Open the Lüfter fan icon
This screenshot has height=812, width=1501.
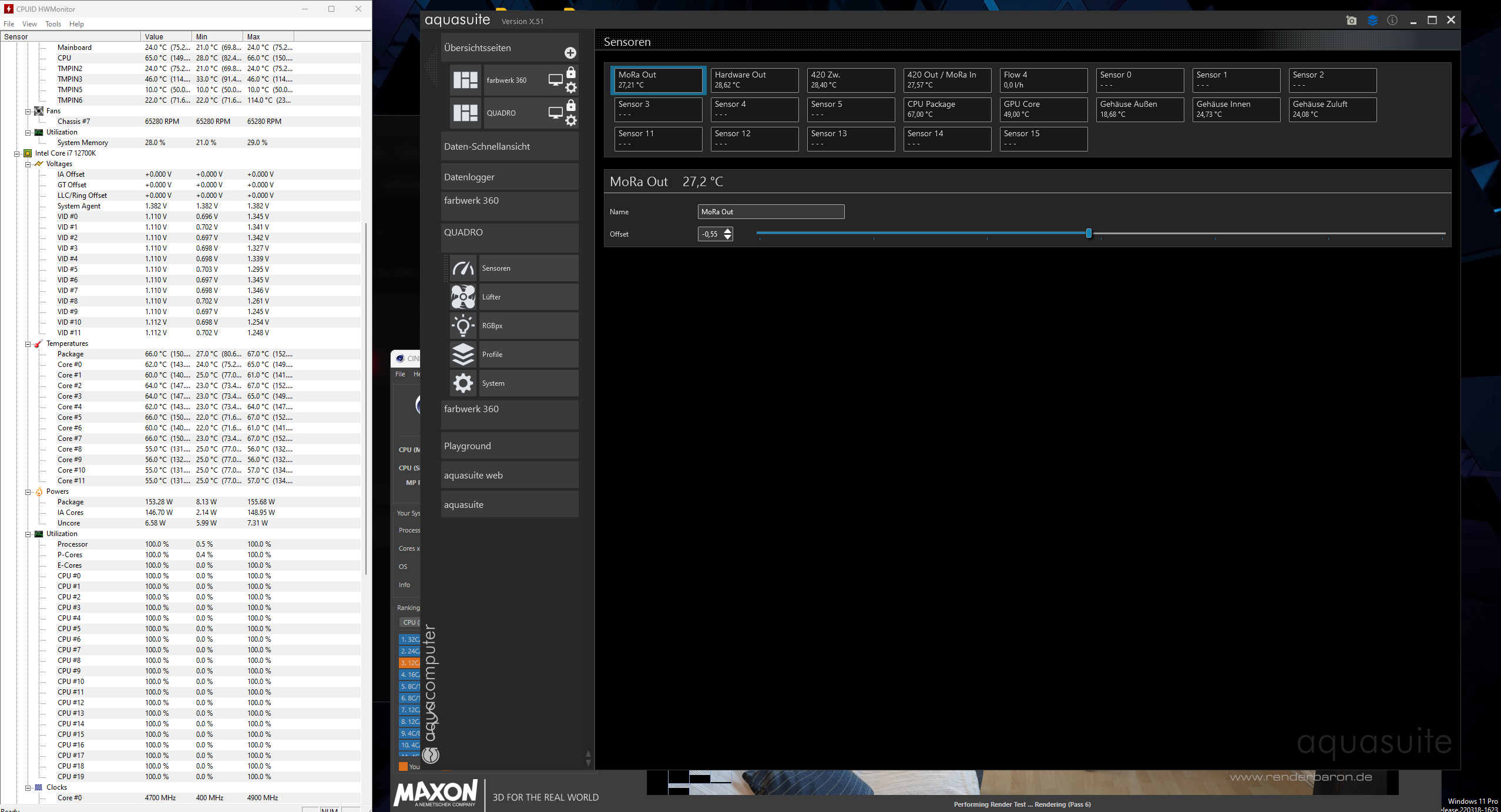[463, 297]
